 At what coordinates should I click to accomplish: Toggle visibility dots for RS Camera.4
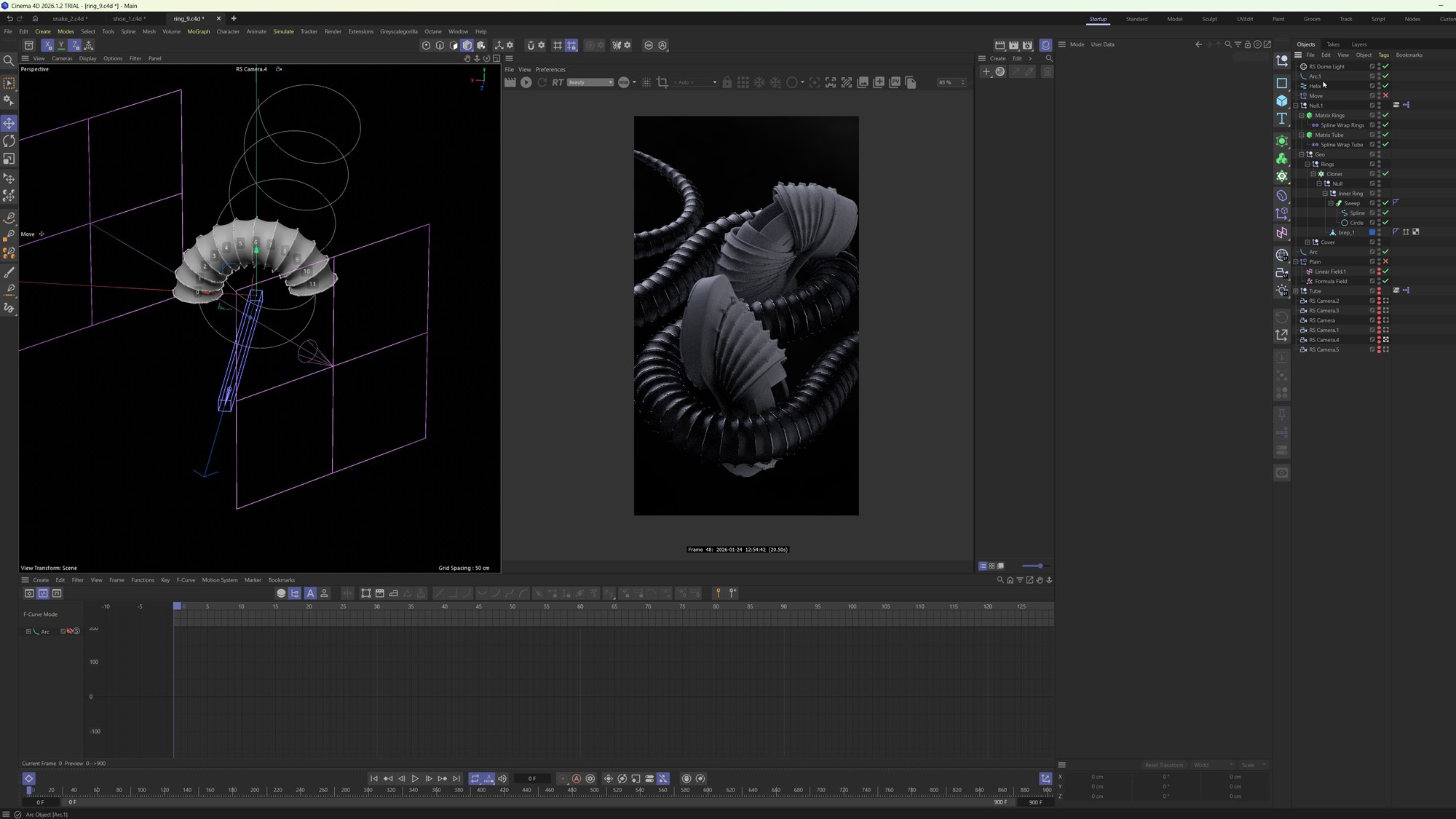1379,340
